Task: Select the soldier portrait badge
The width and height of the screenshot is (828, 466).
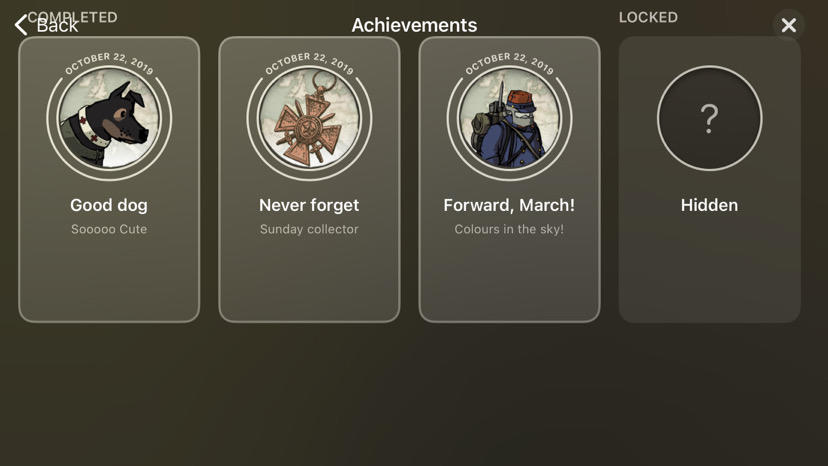Action: click(510, 118)
